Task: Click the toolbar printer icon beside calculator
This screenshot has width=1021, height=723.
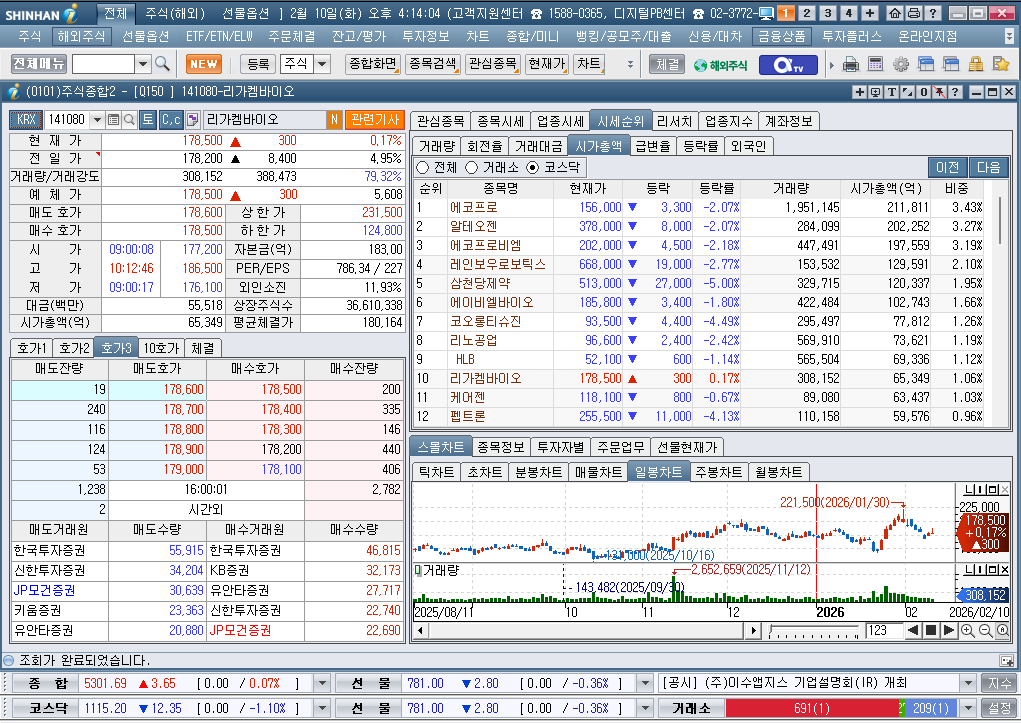Action: (x=851, y=64)
